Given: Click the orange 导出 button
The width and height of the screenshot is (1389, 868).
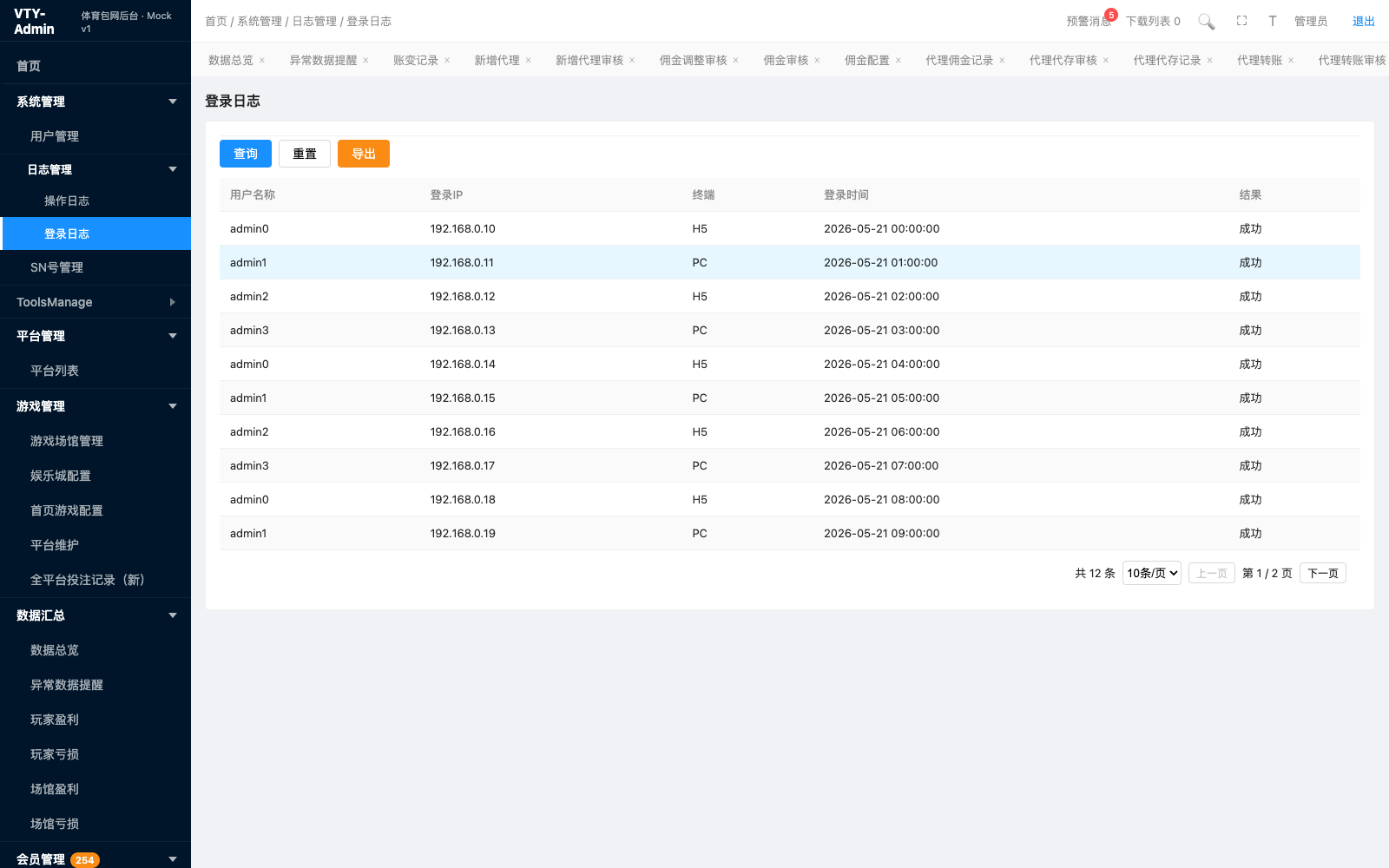Looking at the screenshot, I should click(364, 154).
